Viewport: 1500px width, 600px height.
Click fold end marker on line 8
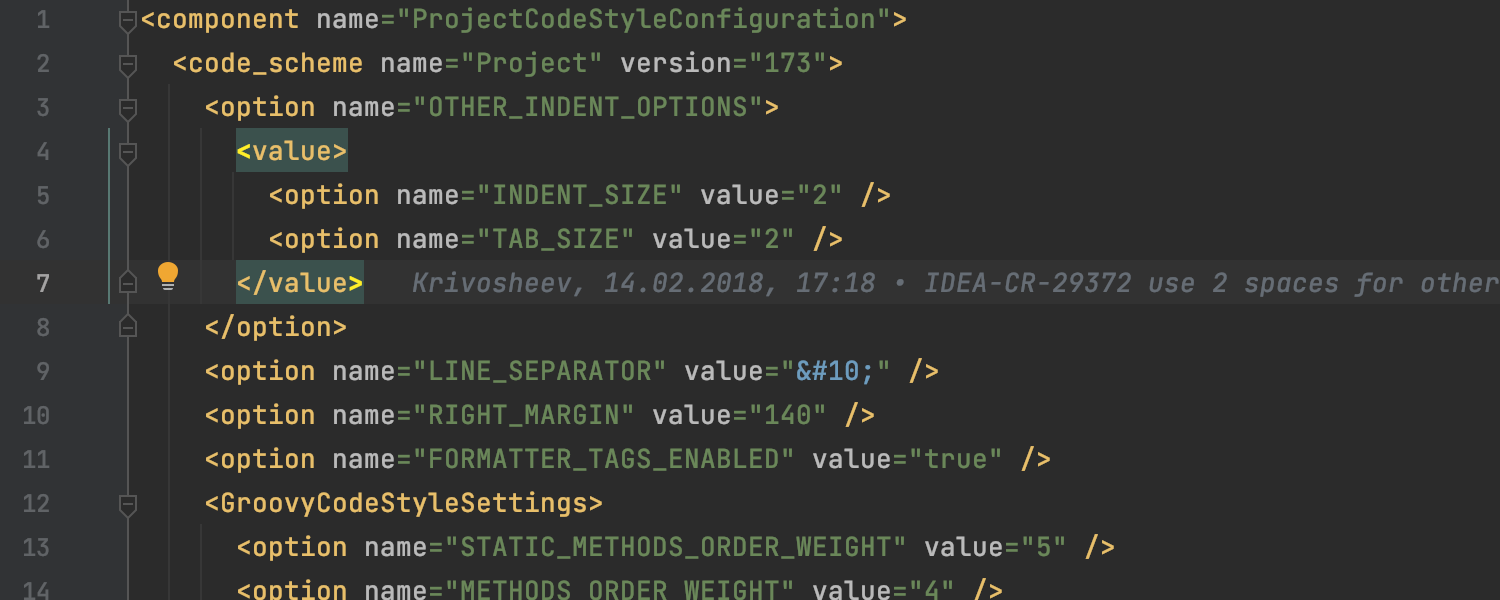click(127, 327)
